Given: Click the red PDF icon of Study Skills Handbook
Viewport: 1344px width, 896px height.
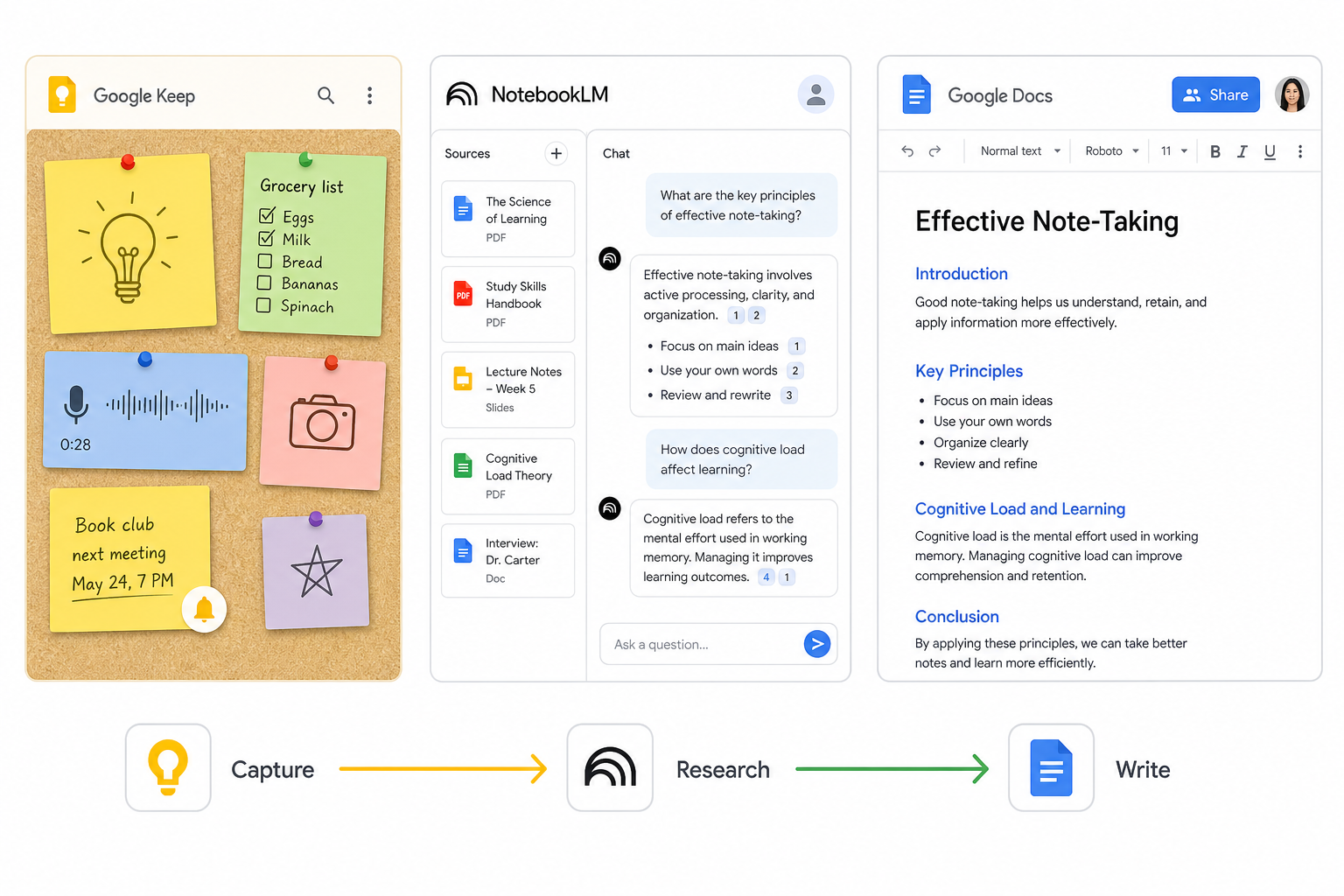Looking at the screenshot, I should (x=463, y=294).
